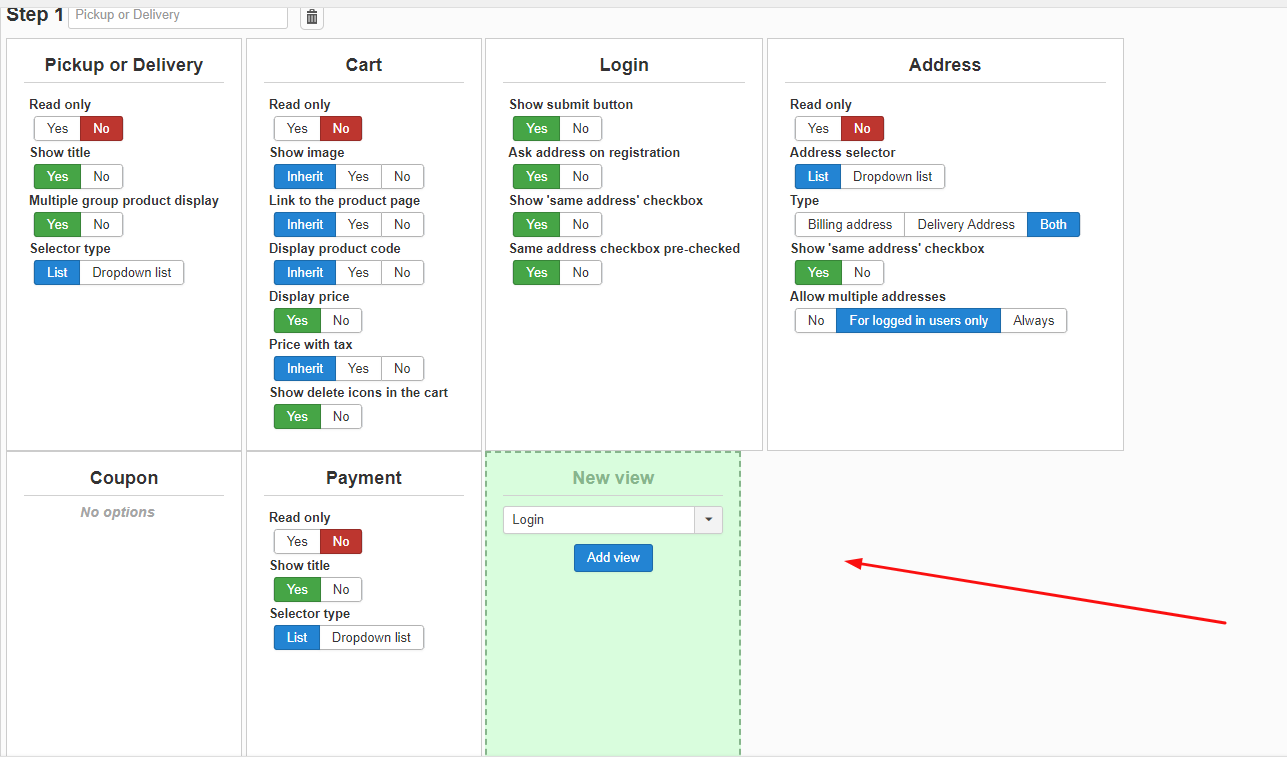The height and width of the screenshot is (757, 1287).
Task: Focus the Step 1 name input field
Action: 178,16
